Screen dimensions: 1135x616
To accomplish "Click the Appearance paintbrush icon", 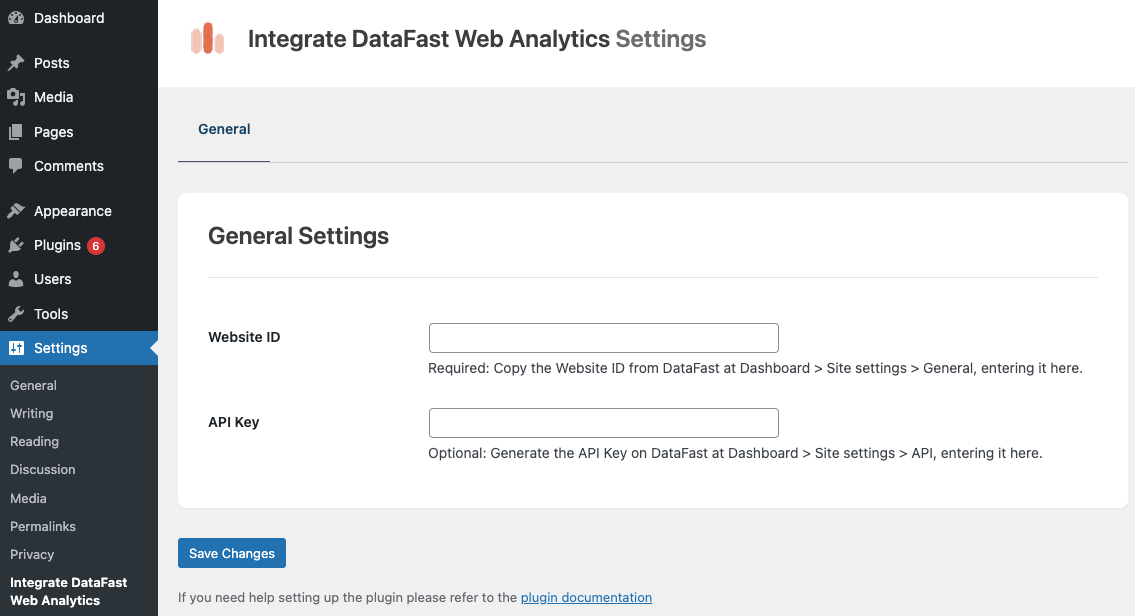I will coord(16,211).
